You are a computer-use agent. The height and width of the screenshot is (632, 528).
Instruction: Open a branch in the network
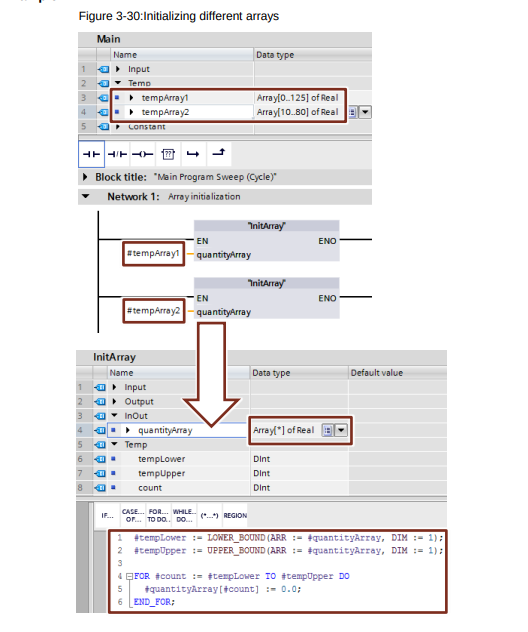click(x=193, y=154)
